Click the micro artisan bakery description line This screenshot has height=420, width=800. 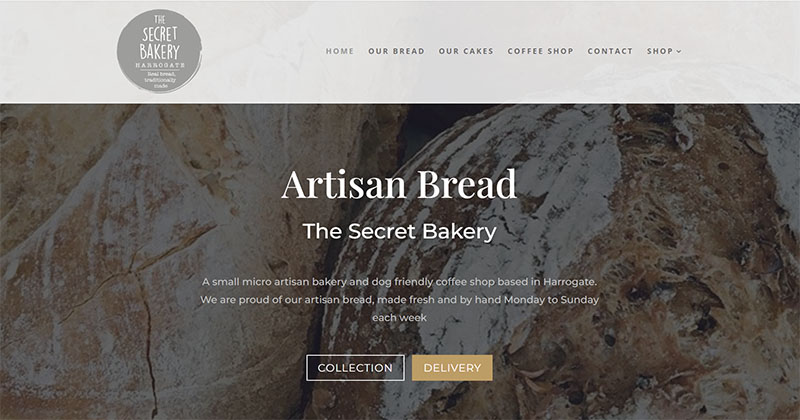pos(399,282)
